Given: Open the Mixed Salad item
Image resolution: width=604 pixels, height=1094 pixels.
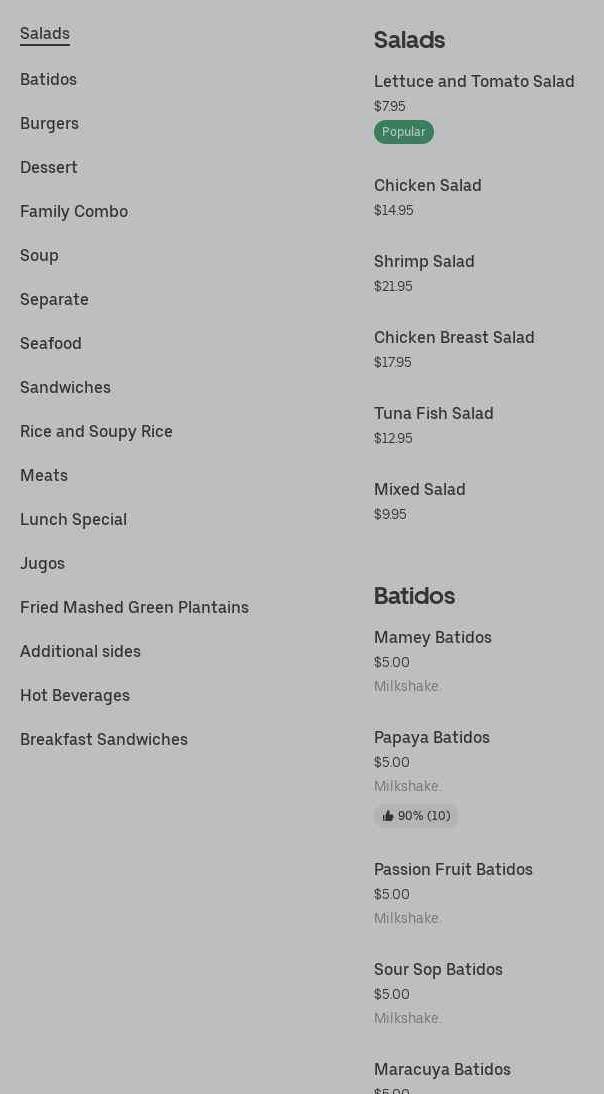Looking at the screenshot, I should [420, 490].
